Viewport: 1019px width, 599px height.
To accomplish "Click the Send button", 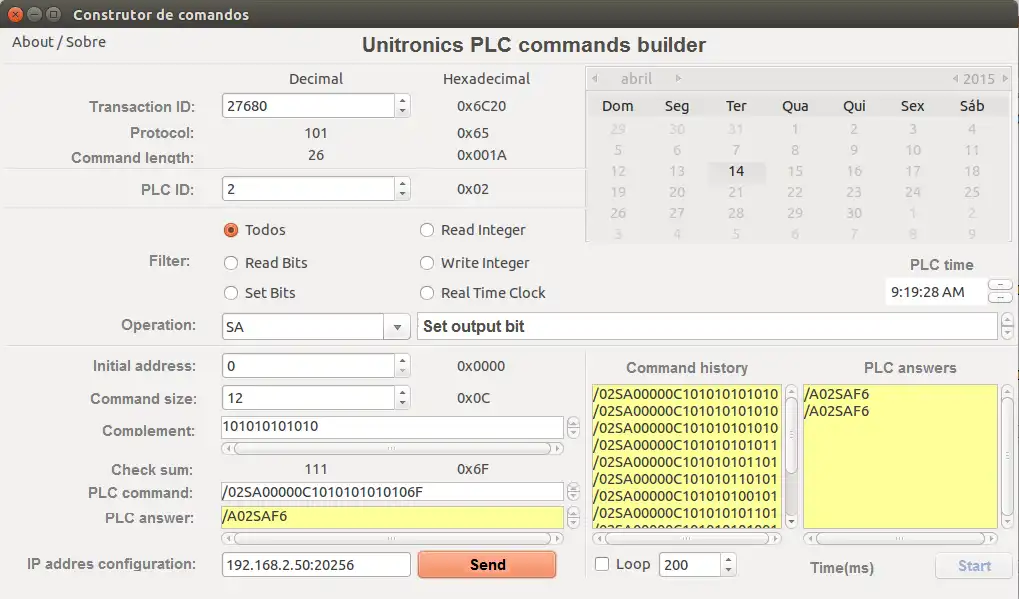I will (x=487, y=564).
